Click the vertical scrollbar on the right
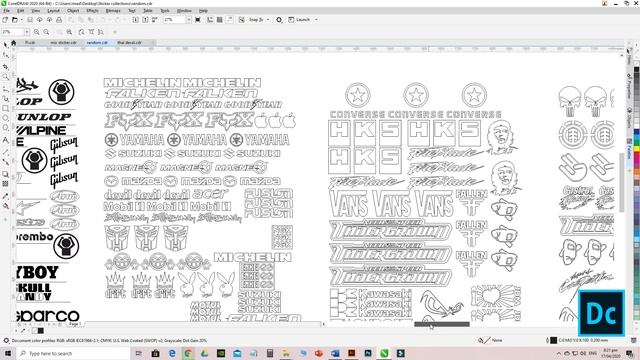640x360 pixels. [622, 184]
